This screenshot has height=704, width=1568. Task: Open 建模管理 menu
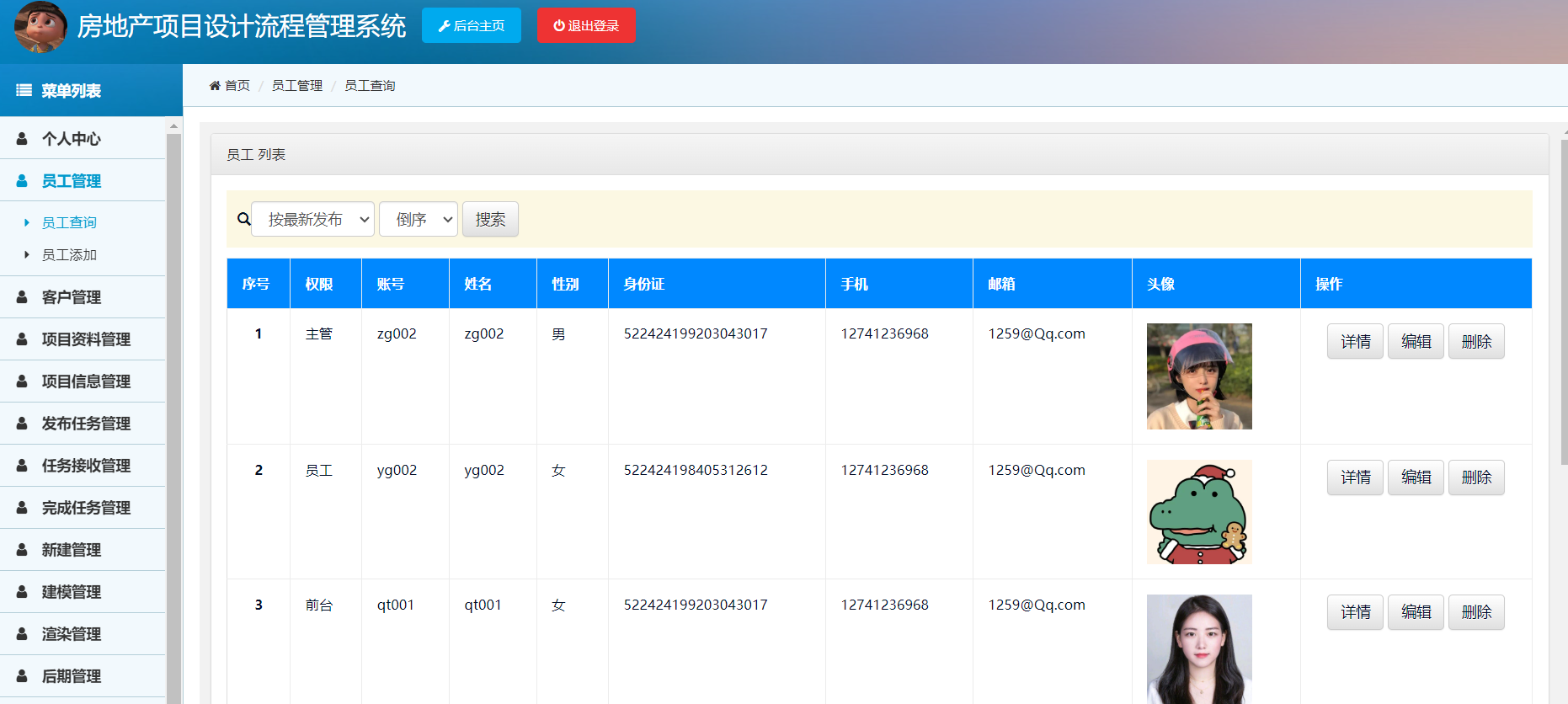click(83, 591)
